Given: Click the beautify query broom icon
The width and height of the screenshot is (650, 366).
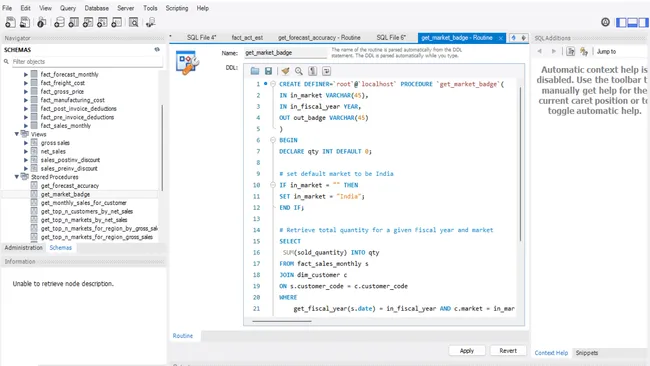Looking at the screenshot, I should 285,71.
